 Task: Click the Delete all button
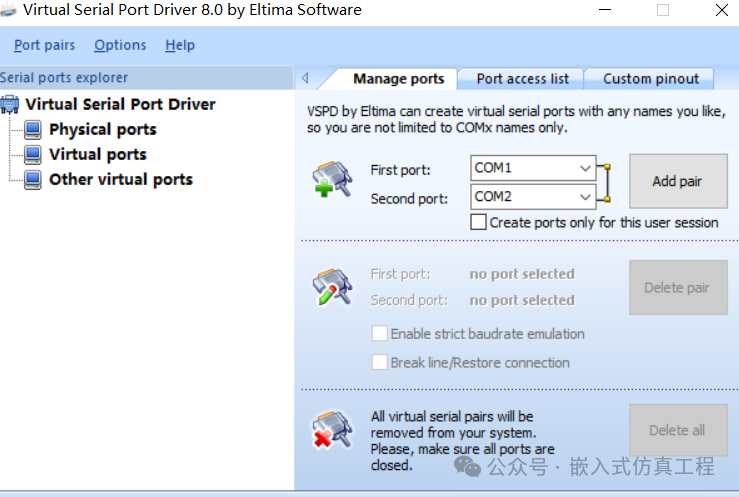(678, 430)
